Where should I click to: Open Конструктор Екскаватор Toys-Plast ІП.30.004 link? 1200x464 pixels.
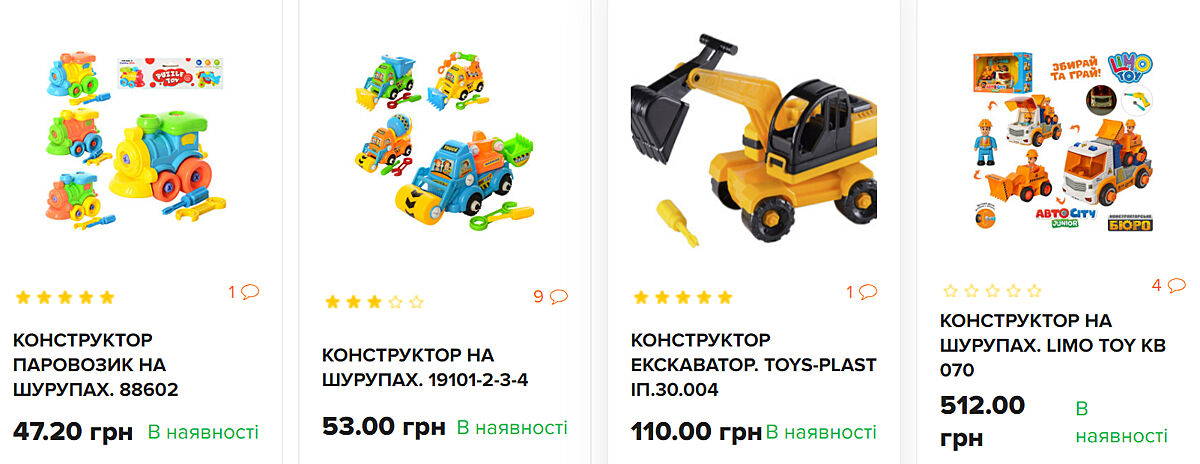pyautogui.click(x=754, y=364)
